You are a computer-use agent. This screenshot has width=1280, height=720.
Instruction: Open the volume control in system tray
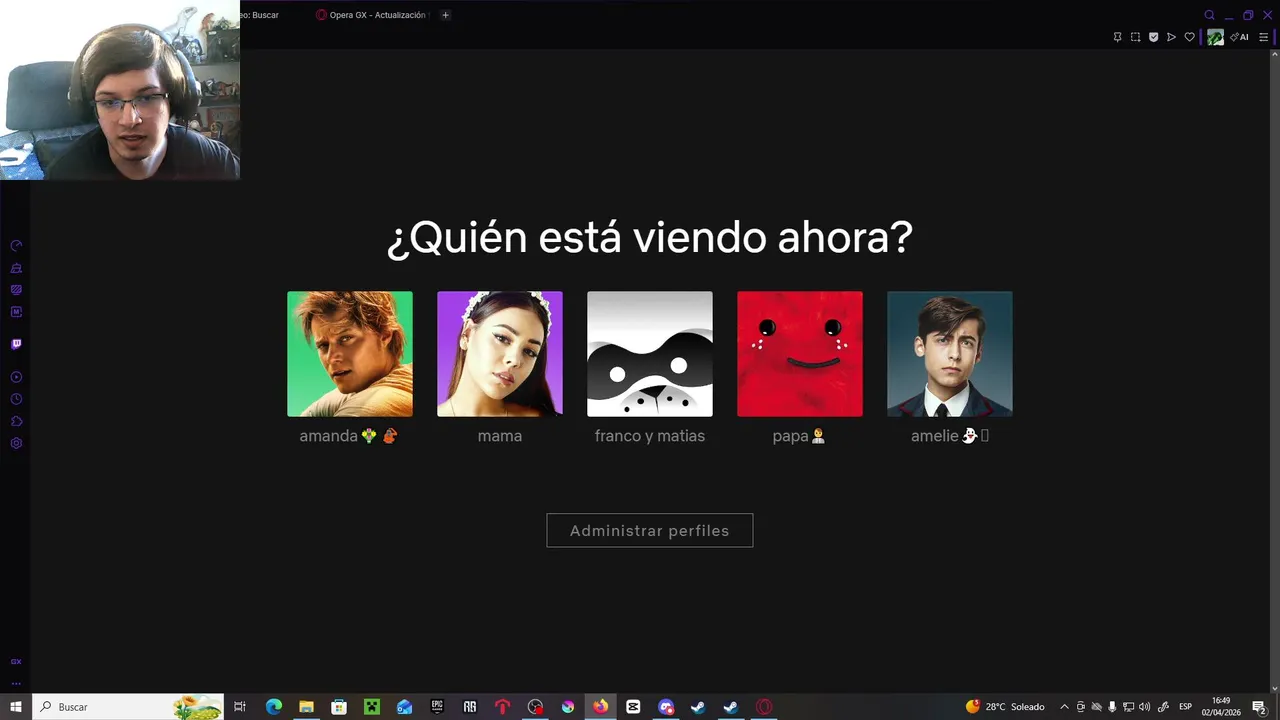coord(1144,707)
